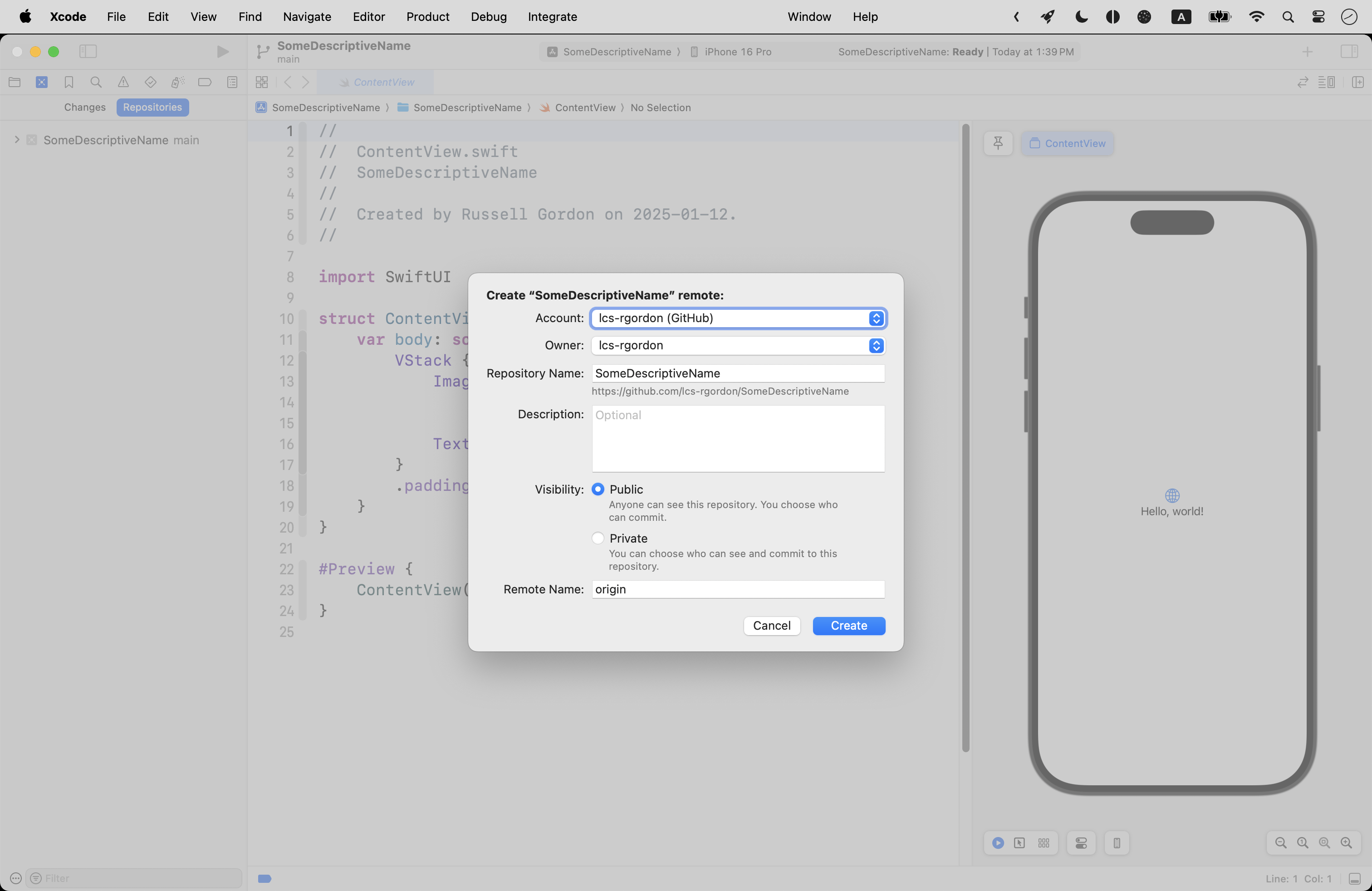Viewport: 1372px width, 891px height.
Task: Open the Integrate menu
Action: click(552, 17)
